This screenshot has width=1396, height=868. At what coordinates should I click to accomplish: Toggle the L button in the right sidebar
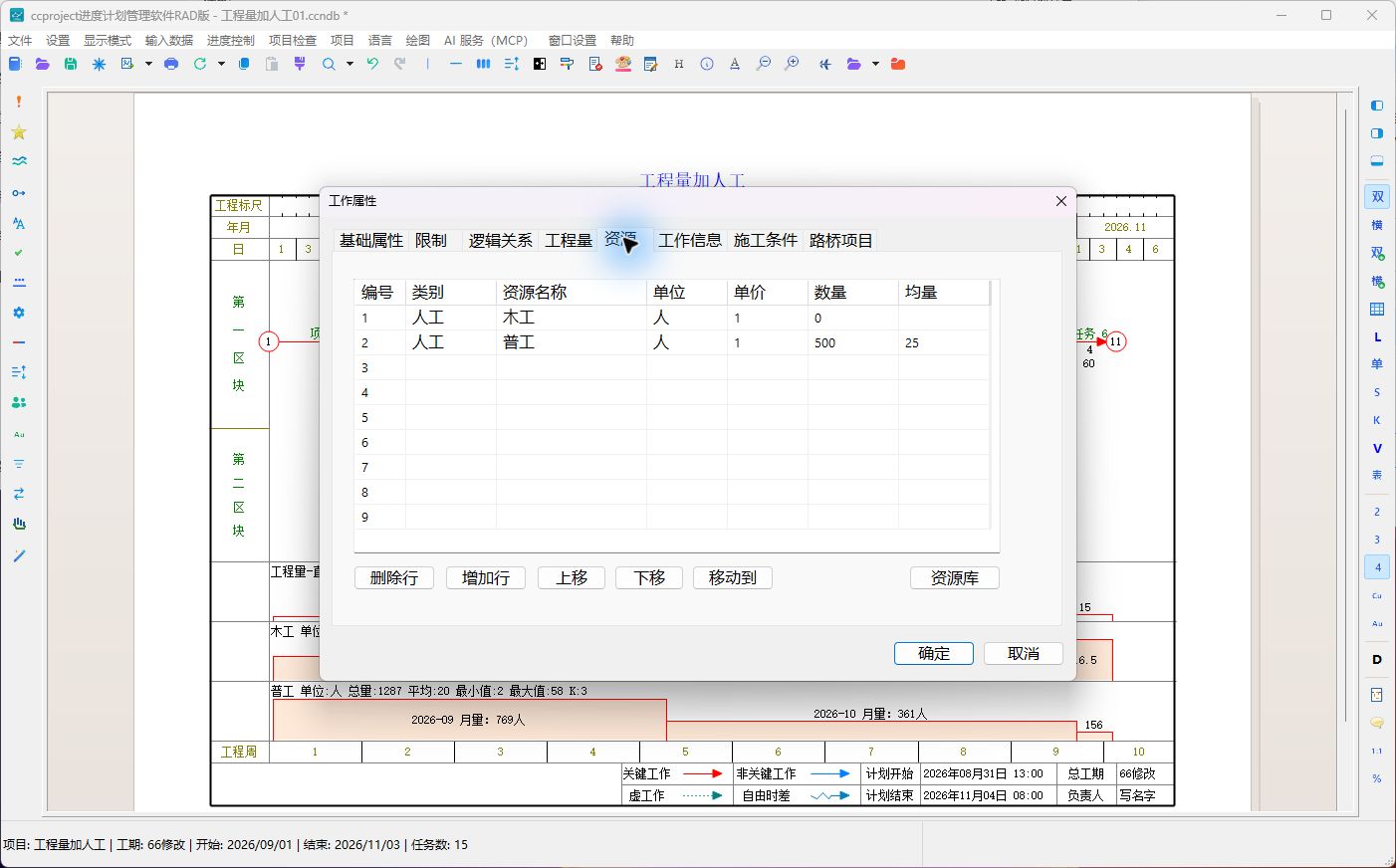(1377, 337)
